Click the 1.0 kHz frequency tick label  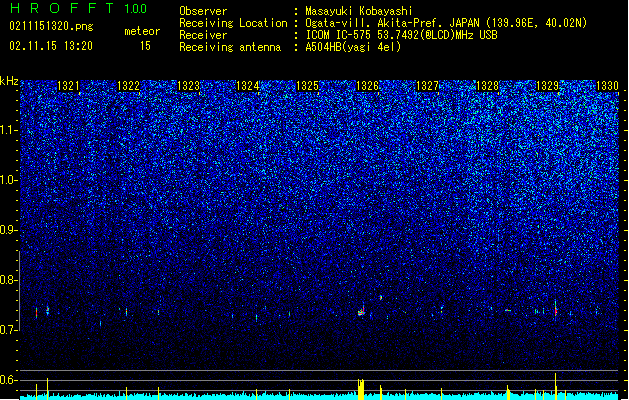8,180
